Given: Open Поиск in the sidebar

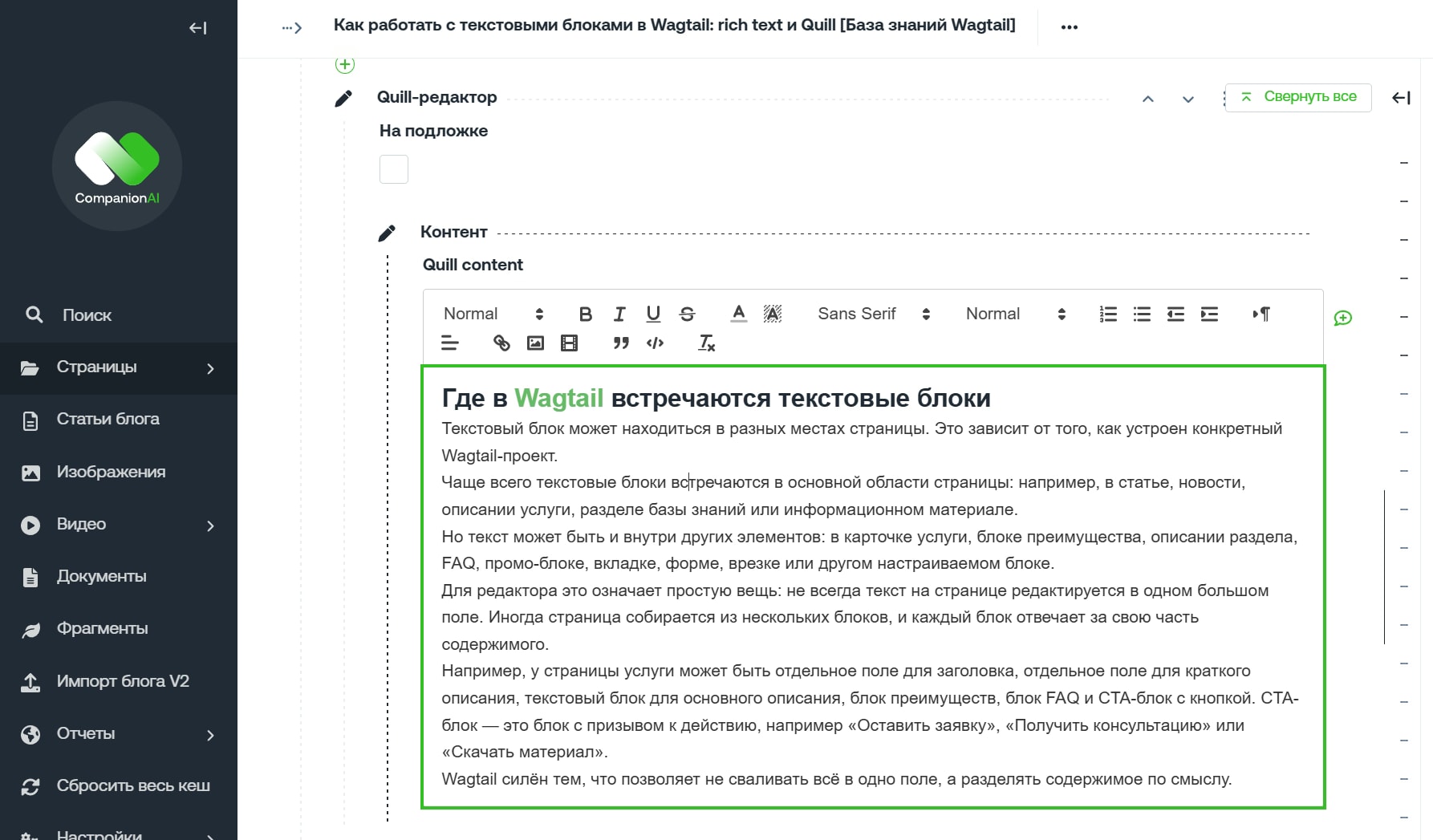Looking at the screenshot, I should tap(119, 315).
